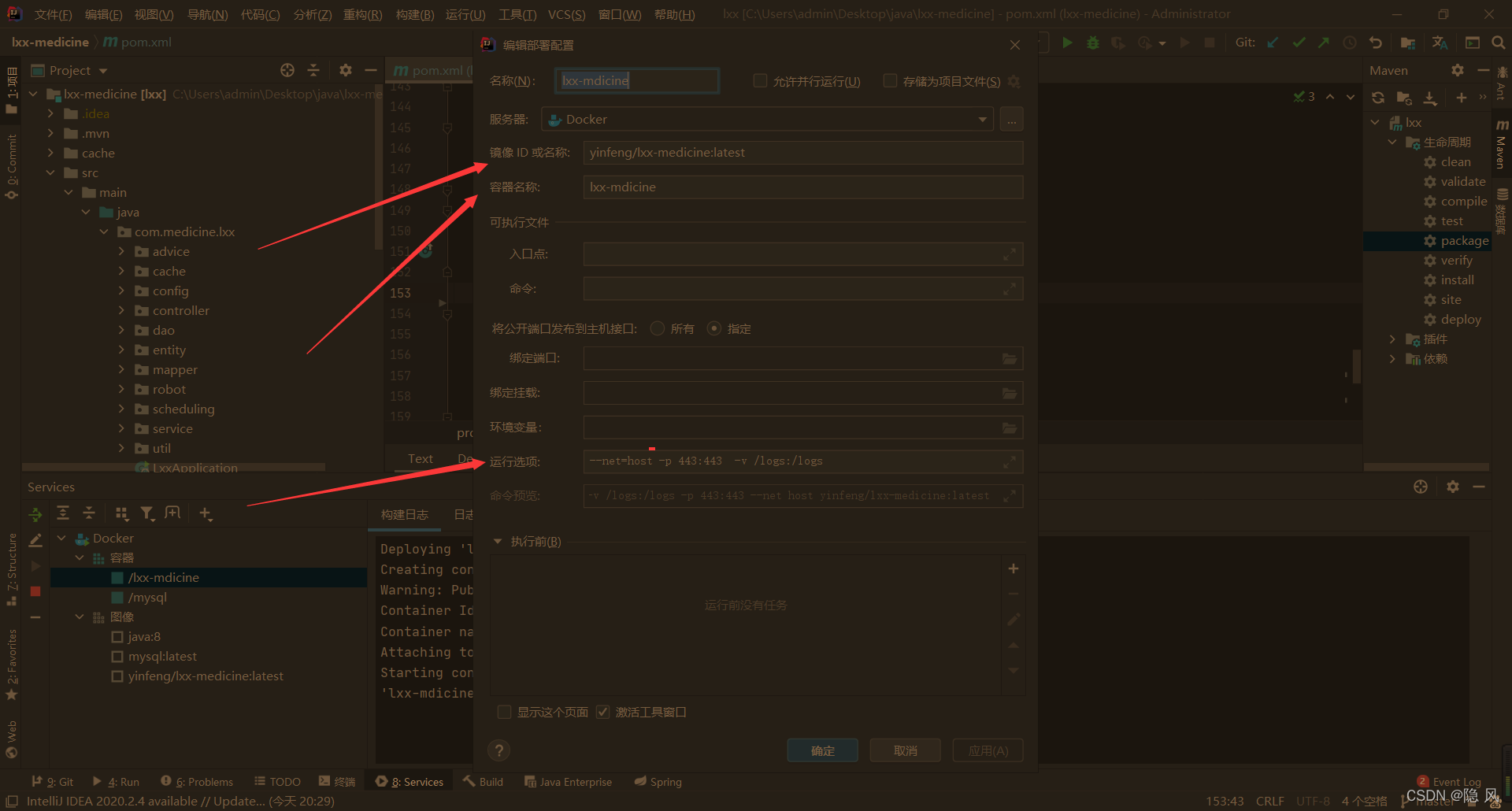The width and height of the screenshot is (1512, 811).
Task: Click the 应用 Apply button
Action: coord(988,750)
